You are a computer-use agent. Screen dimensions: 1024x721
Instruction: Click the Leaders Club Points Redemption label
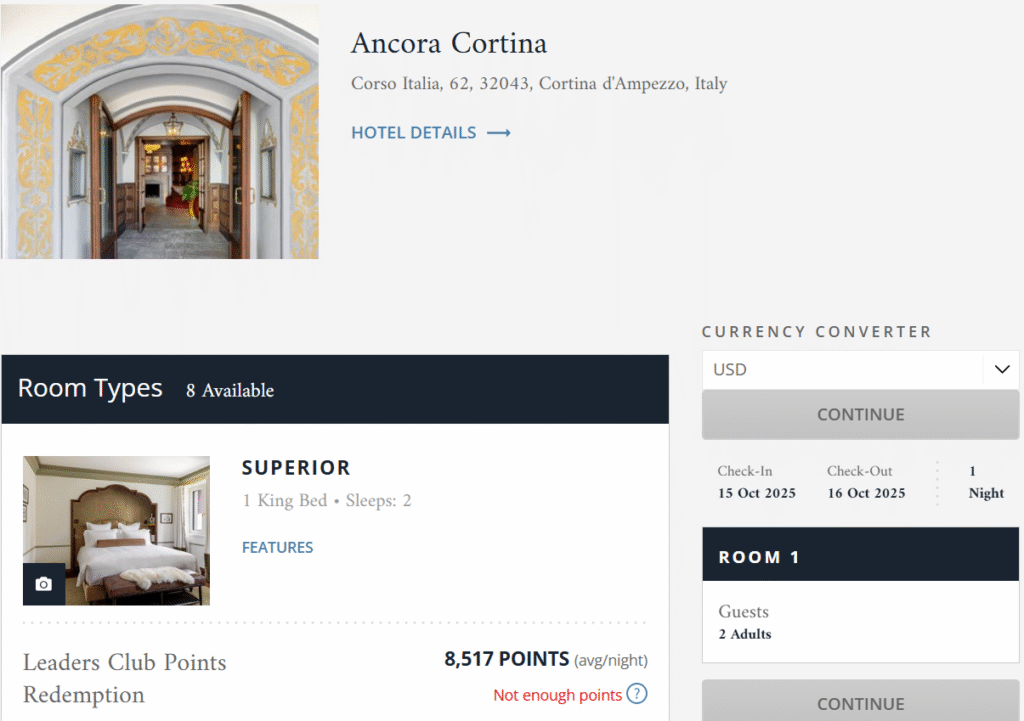tap(125, 679)
